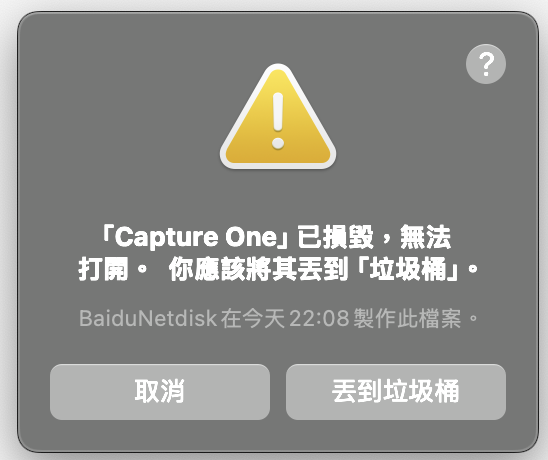The height and width of the screenshot is (460, 548).
Task: Click the 22:08 timestamp in the subtitle
Action: coord(319,318)
